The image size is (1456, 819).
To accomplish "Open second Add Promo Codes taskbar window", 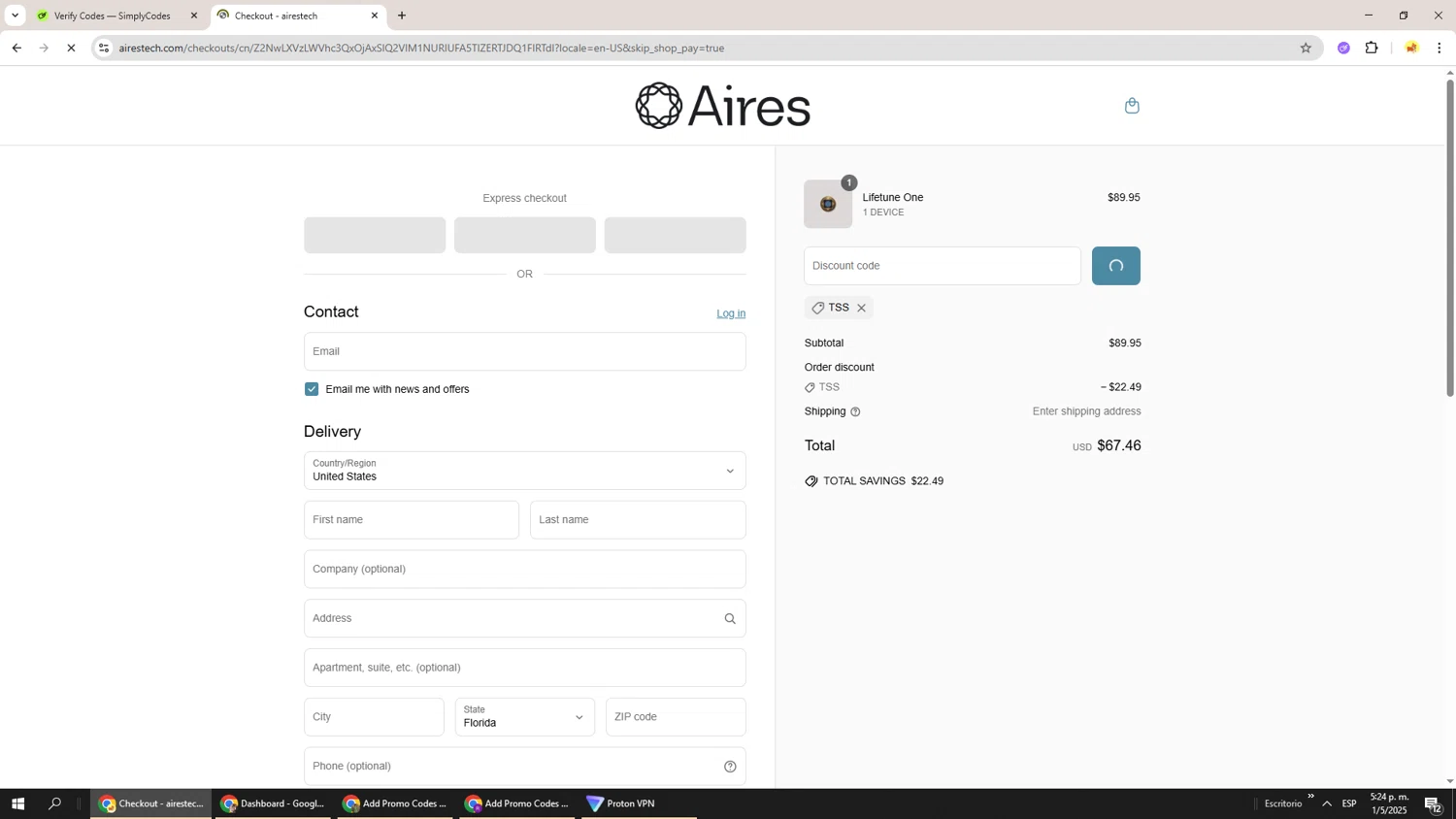I will [x=517, y=803].
